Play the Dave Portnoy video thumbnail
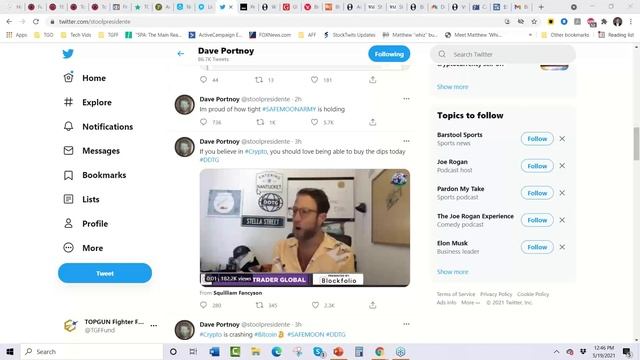The height and width of the screenshot is (360, 640). click(x=305, y=228)
